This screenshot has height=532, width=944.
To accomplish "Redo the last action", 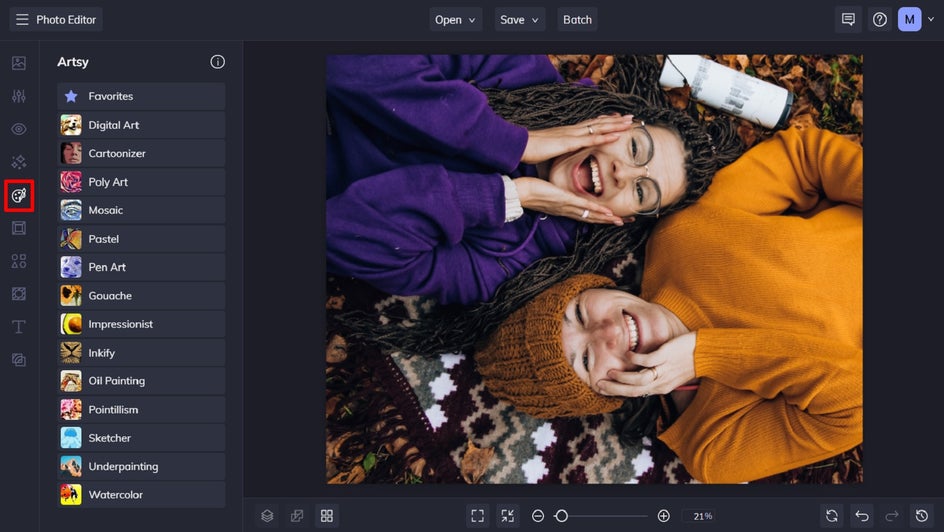I will 892,516.
